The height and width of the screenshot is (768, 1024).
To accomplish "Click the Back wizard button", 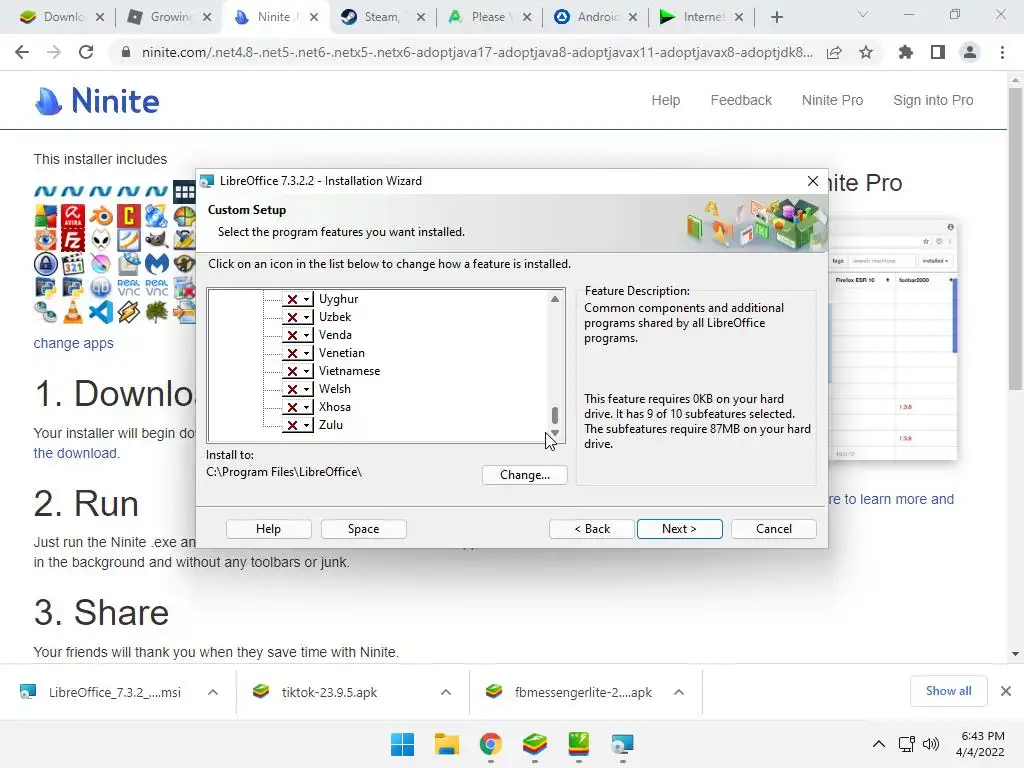I will (x=592, y=529).
